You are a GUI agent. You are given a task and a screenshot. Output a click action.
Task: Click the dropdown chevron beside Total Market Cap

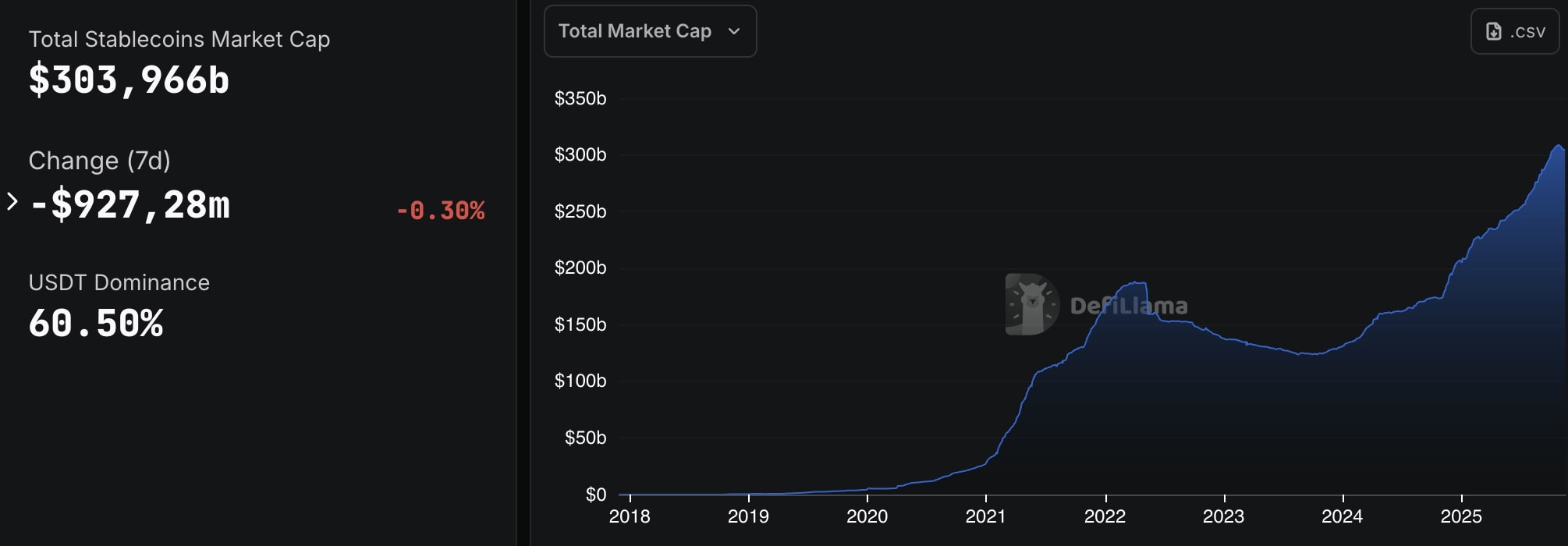pos(733,31)
